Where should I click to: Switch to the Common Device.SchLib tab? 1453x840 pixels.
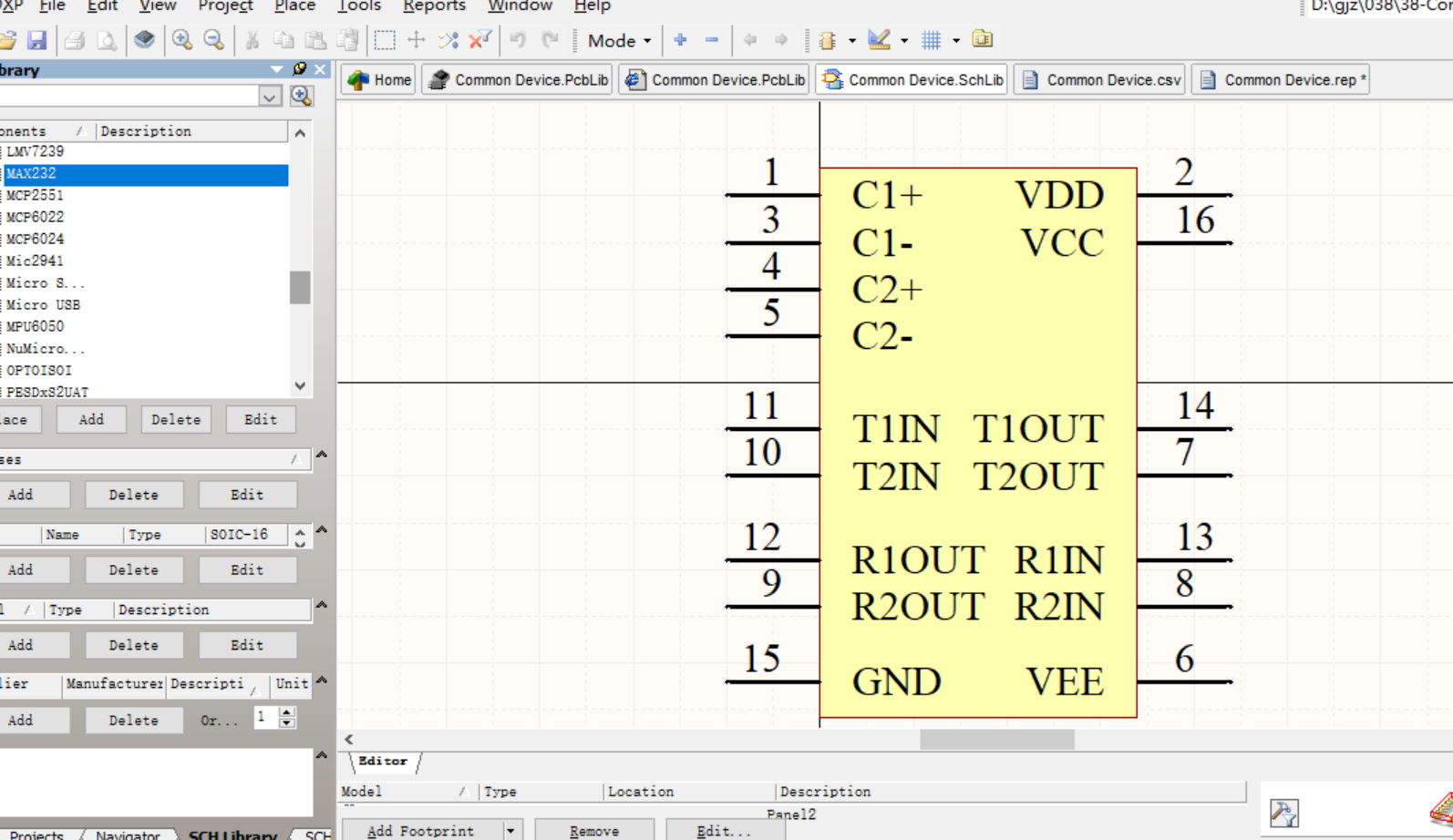click(x=912, y=80)
